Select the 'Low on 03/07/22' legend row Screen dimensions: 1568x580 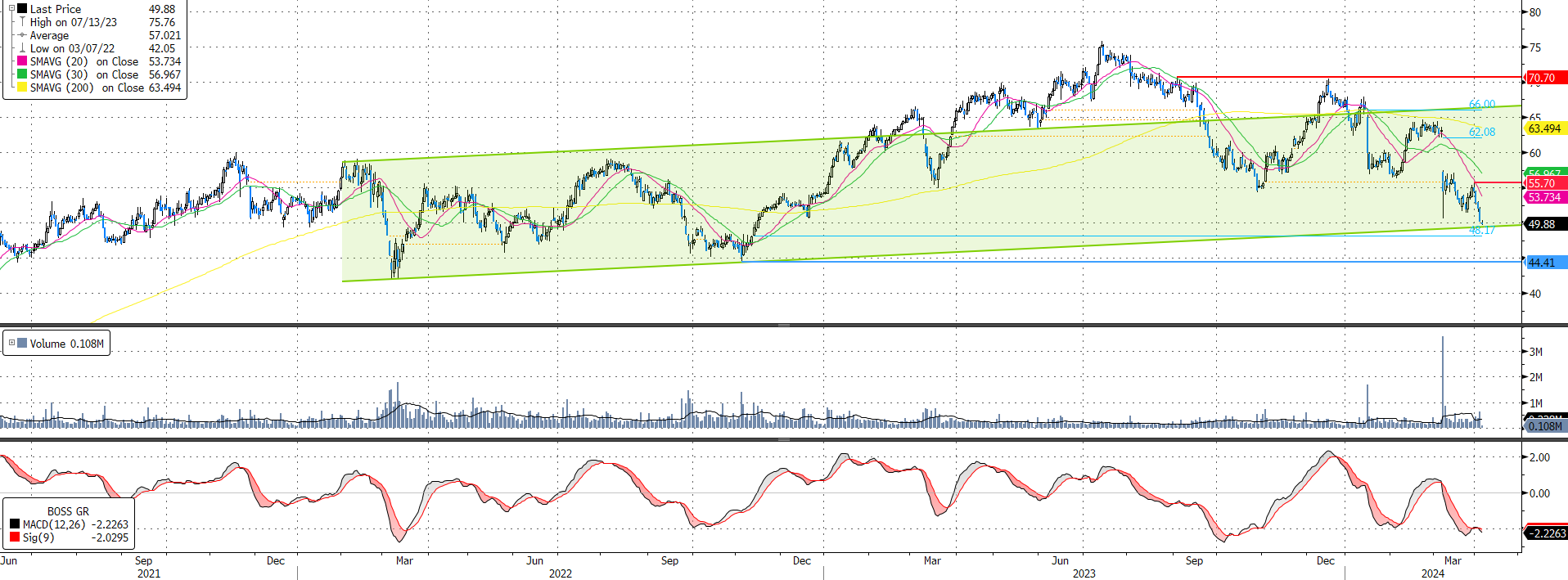(x=72, y=48)
